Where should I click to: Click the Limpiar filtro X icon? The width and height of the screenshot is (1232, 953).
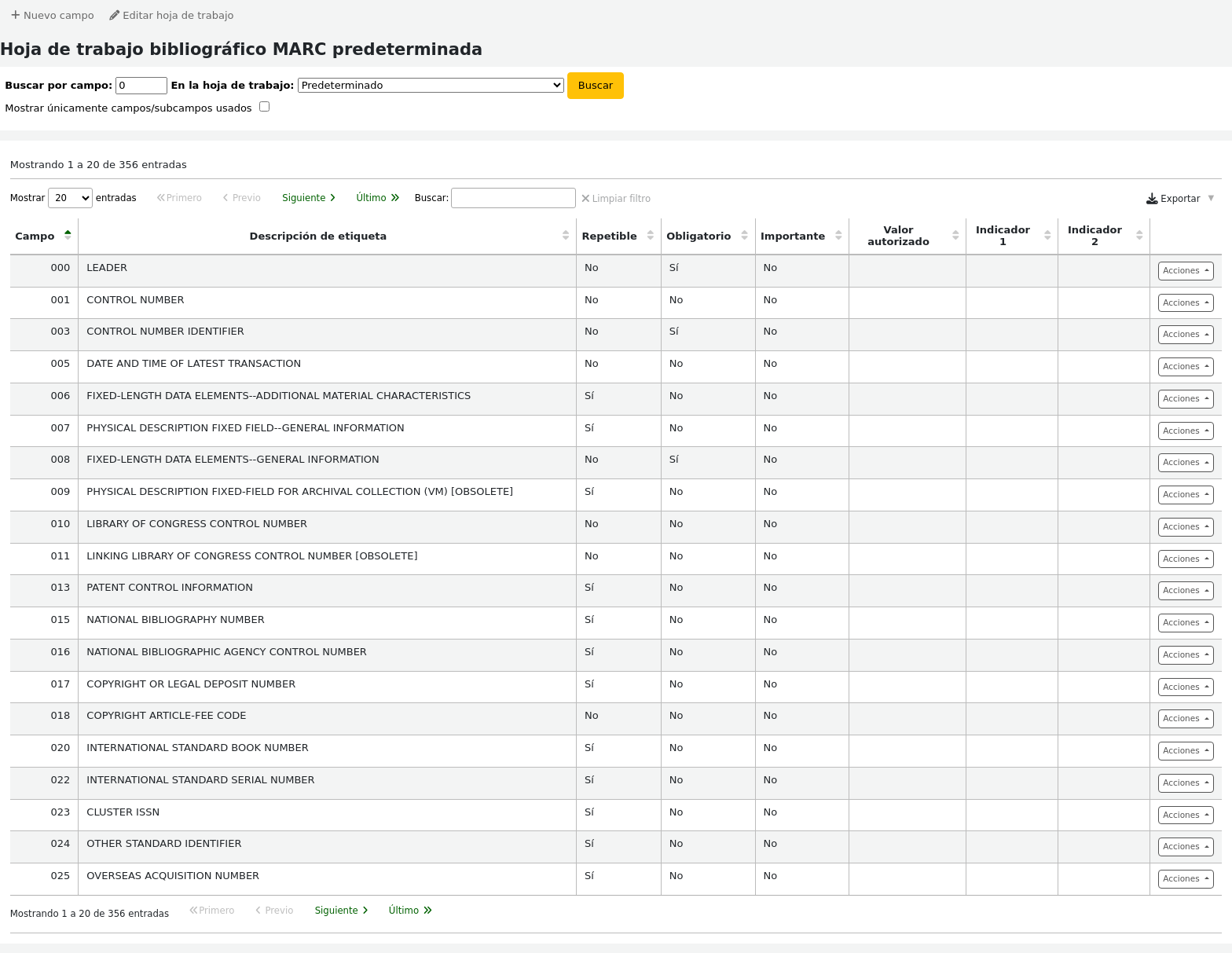tap(585, 199)
